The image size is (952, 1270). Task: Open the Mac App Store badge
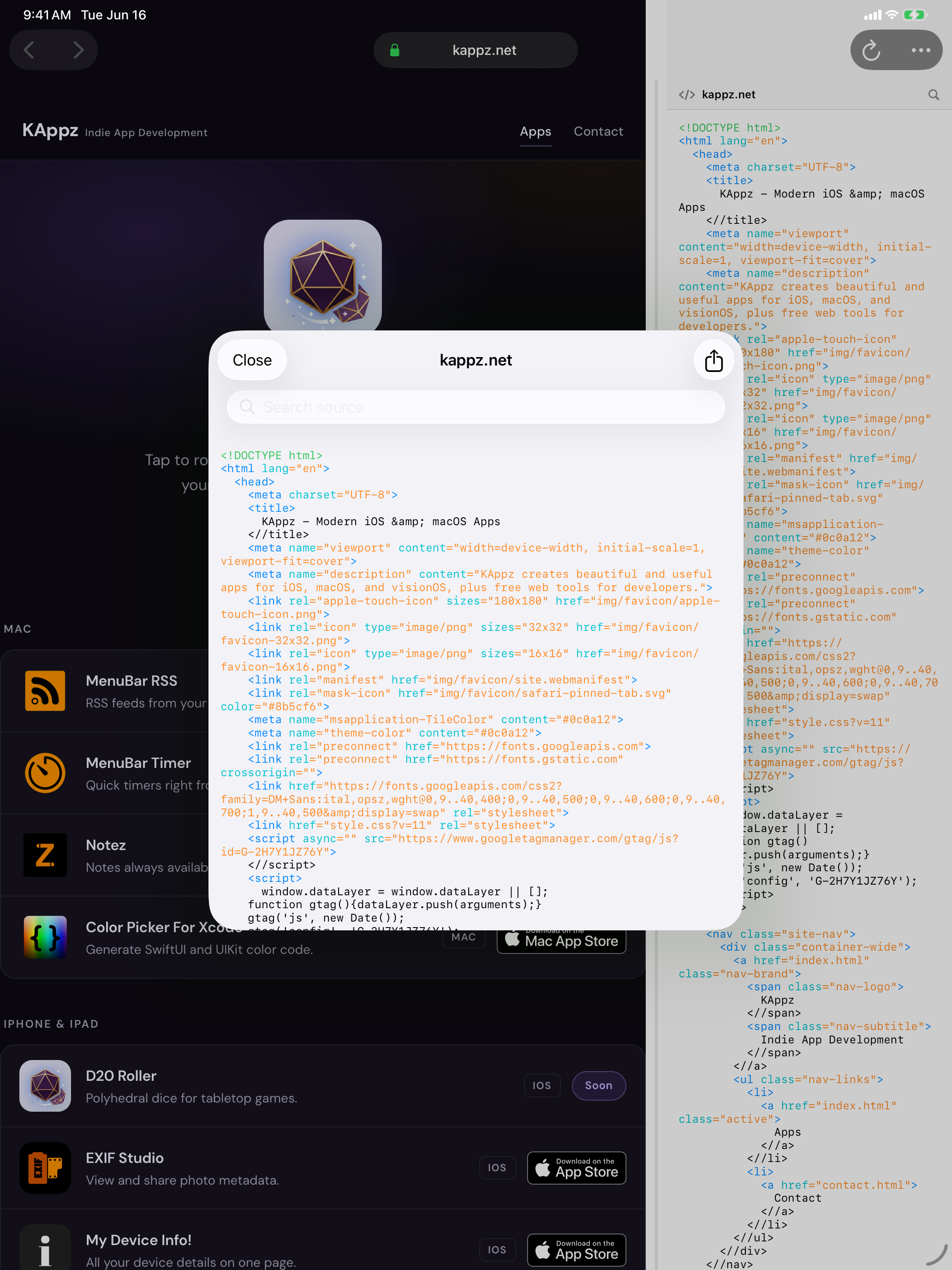pyautogui.click(x=561, y=941)
